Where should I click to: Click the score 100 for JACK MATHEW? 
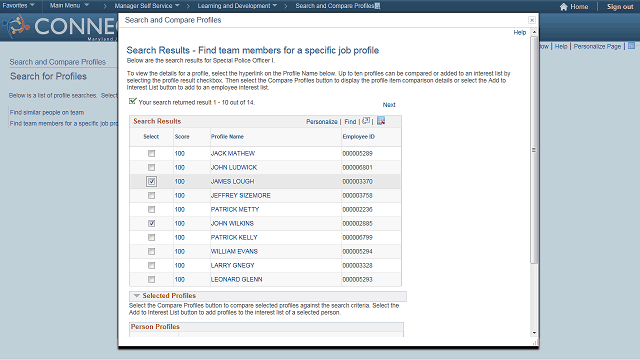point(180,153)
